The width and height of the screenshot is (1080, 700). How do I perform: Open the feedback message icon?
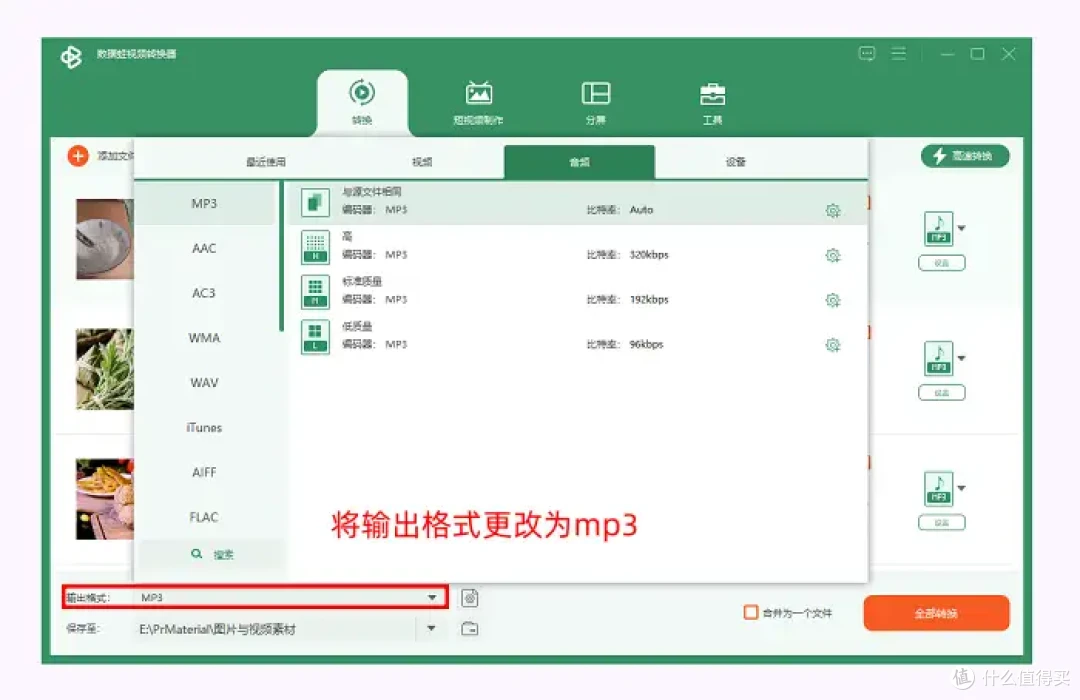pyautogui.click(x=866, y=54)
